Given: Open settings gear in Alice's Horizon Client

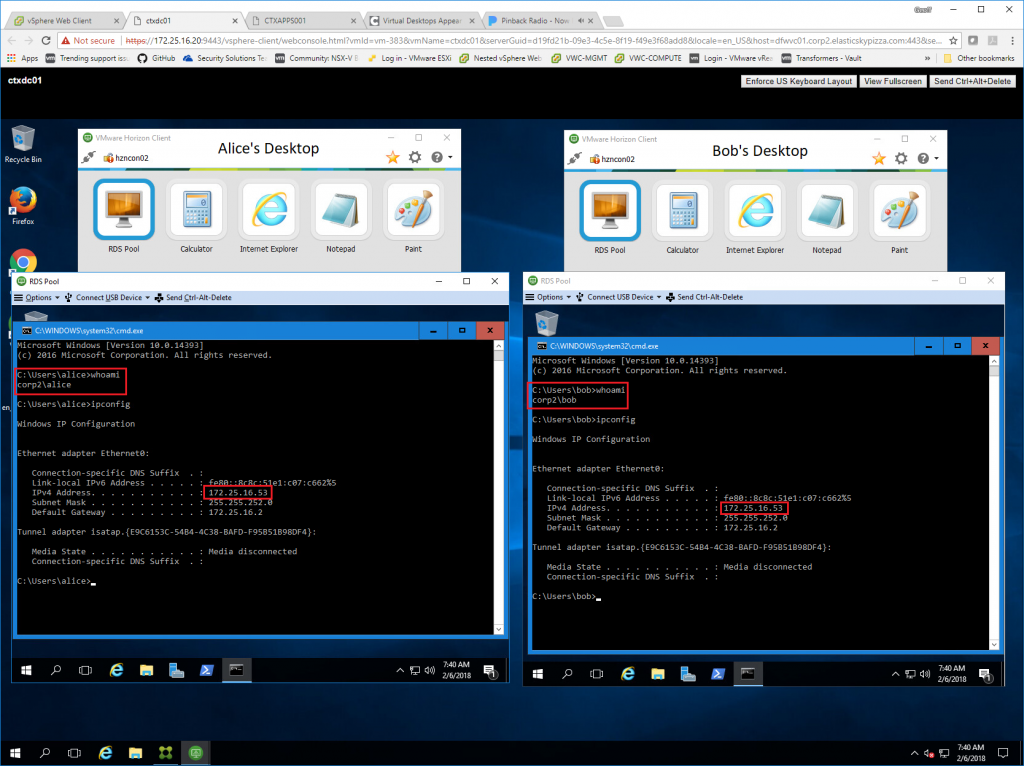Looking at the screenshot, I should (414, 158).
